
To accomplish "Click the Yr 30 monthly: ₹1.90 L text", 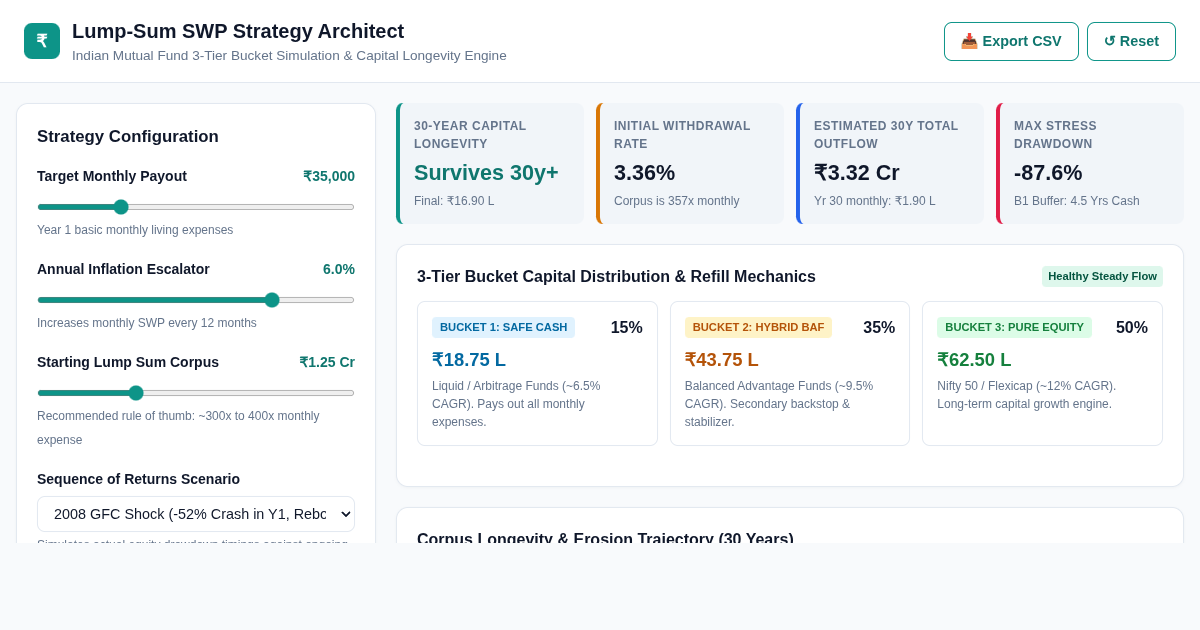I will tap(875, 201).
